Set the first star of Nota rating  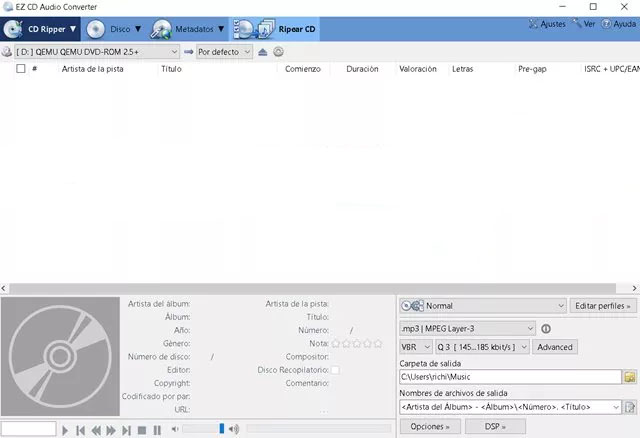coord(336,344)
